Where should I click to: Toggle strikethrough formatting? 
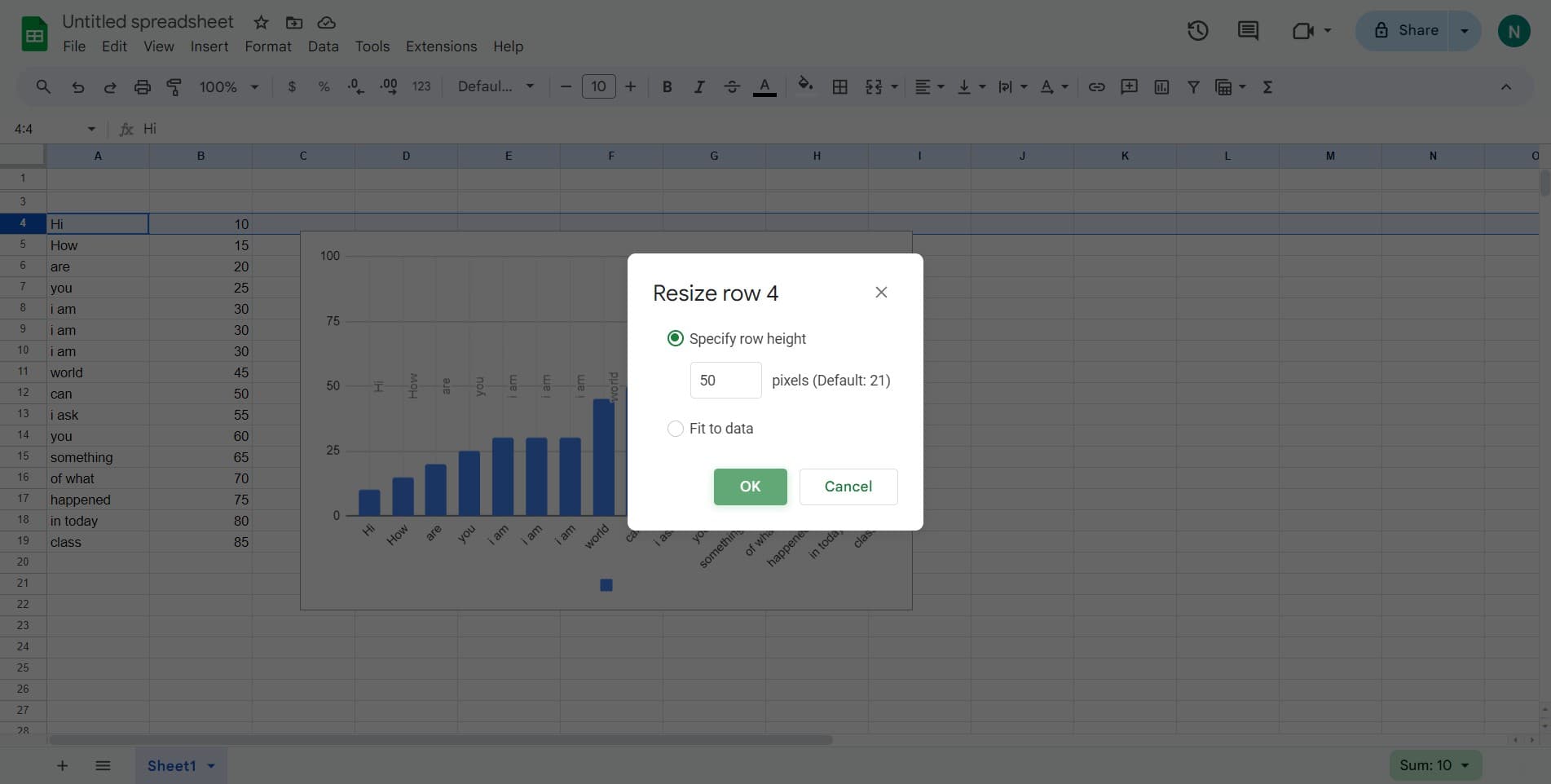pyautogui.click(x=731, y=86)
